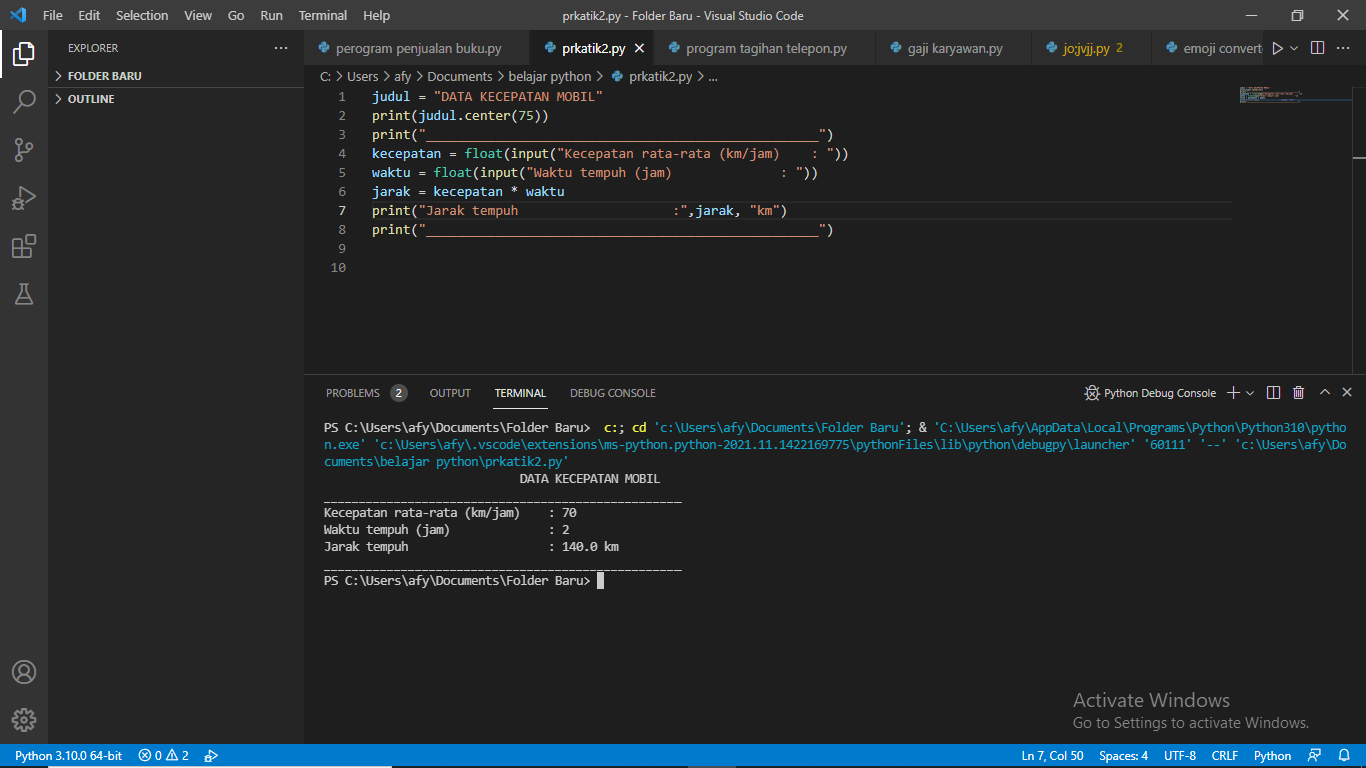Click the CRLF end-of-line status item

(1225, 756)
